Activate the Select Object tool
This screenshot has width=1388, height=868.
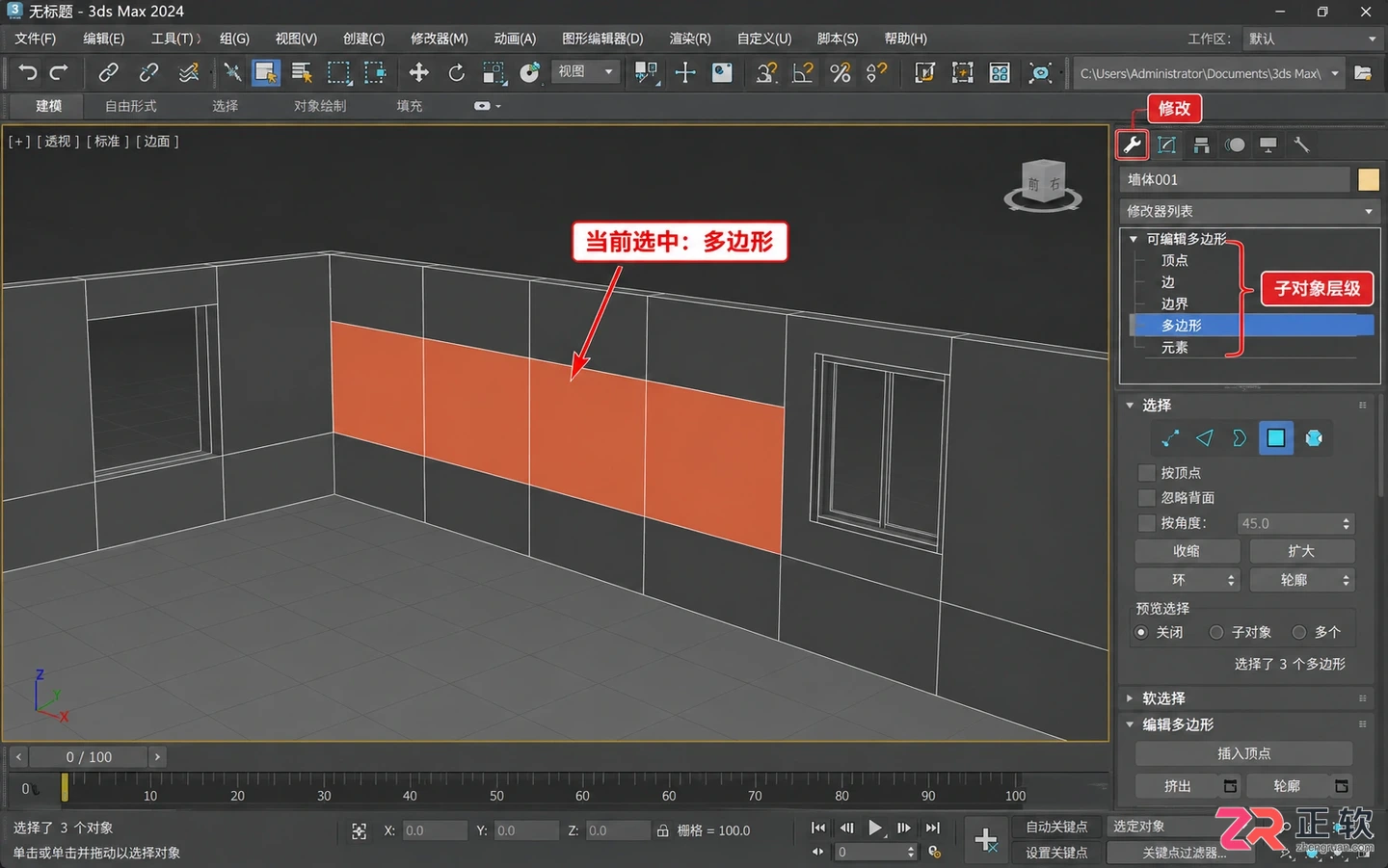coord(265,72)
